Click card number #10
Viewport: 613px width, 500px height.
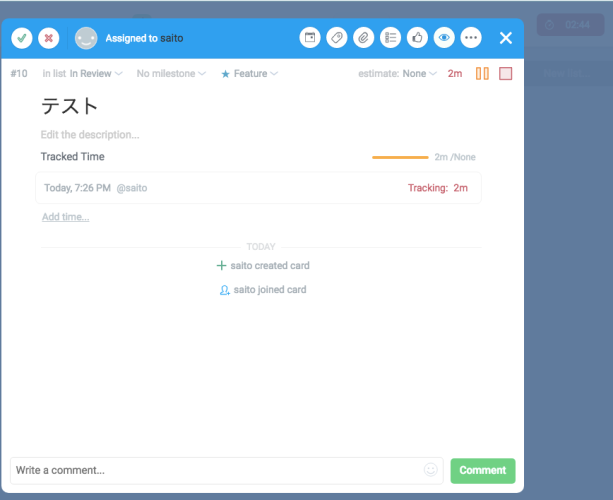click(19, 73)
